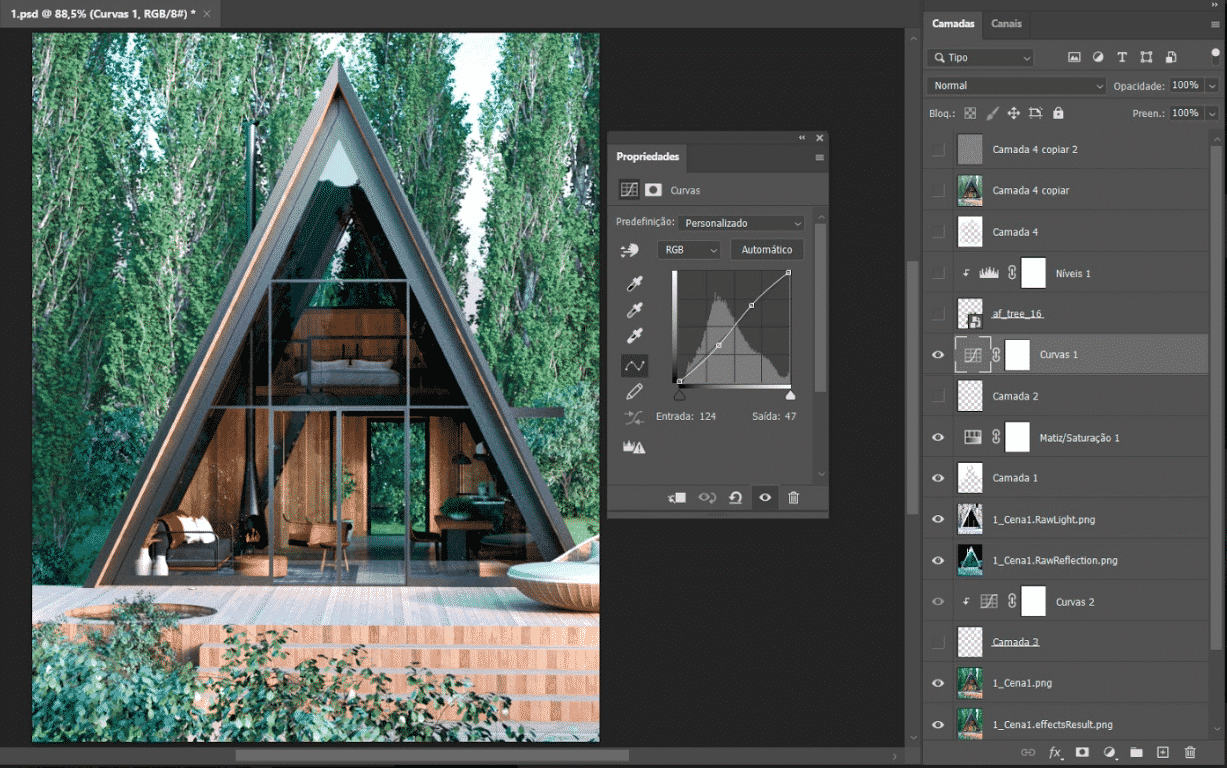Pick the black point eyedropper in Curvas
This screenshot has height=768, width=1227.
(x=634, y=285)
